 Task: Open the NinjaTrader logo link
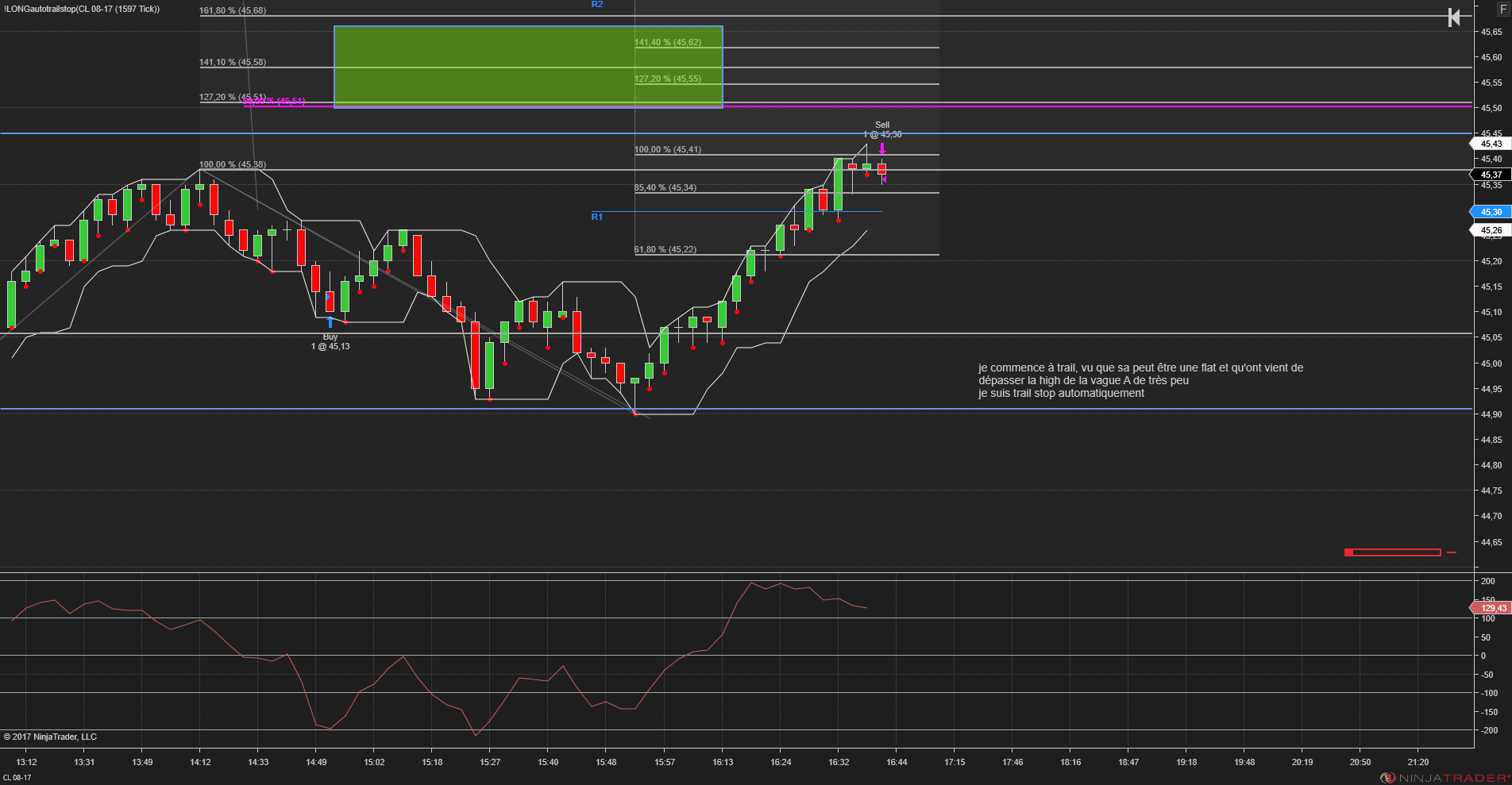pos(1444,778)
